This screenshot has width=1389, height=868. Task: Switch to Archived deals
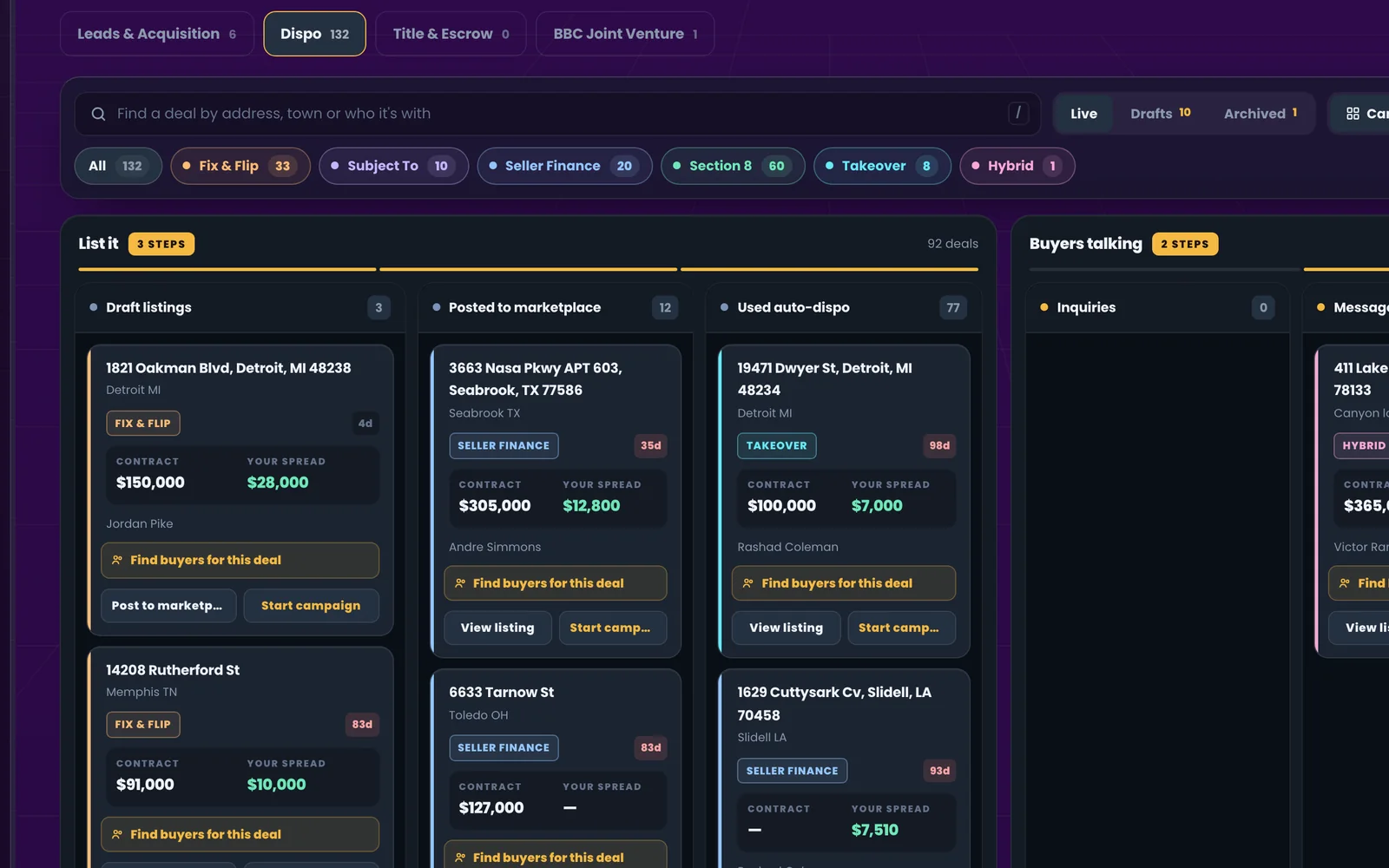point(1261,114)
